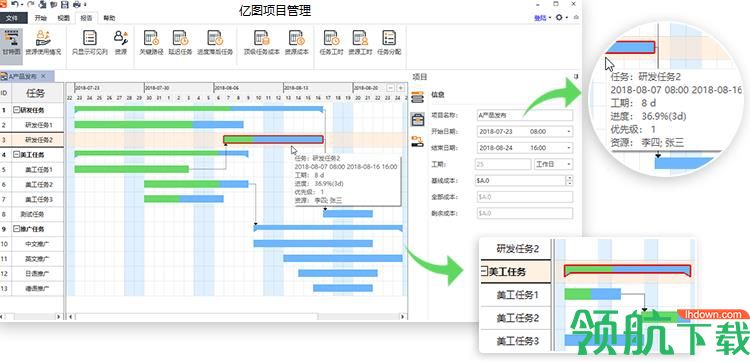Zoom out timeline with the minus button

pyautogui.click(x=390, y=88)
